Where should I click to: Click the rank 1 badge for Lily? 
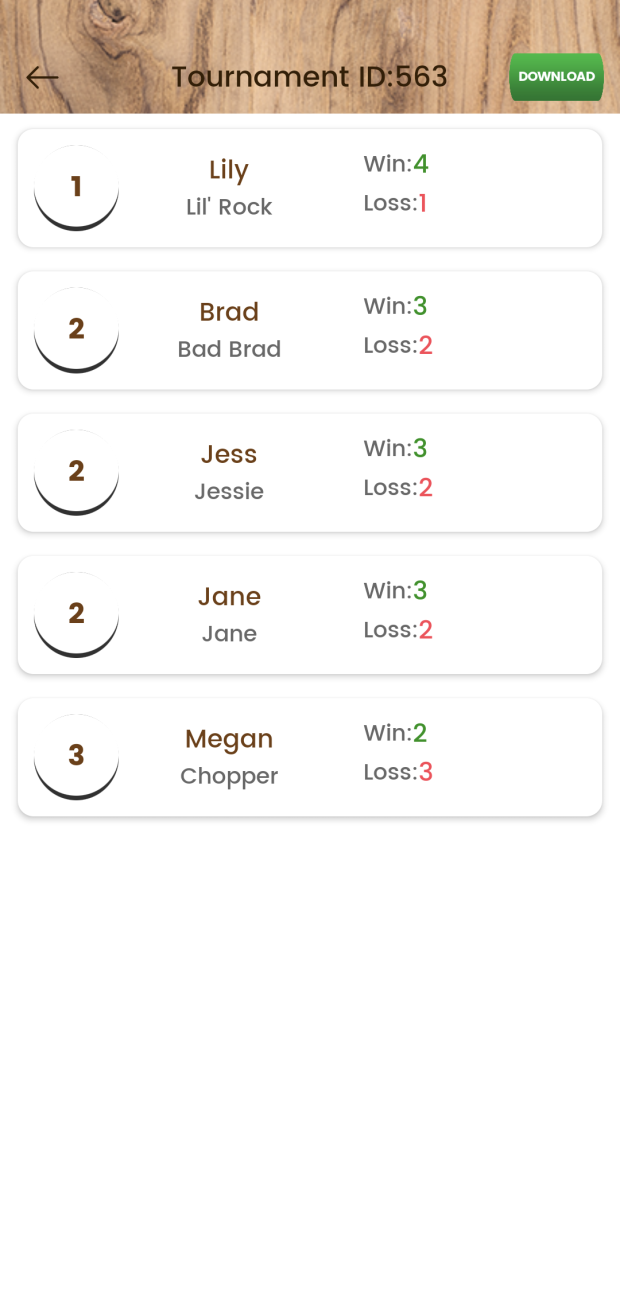tap(76, 187)
